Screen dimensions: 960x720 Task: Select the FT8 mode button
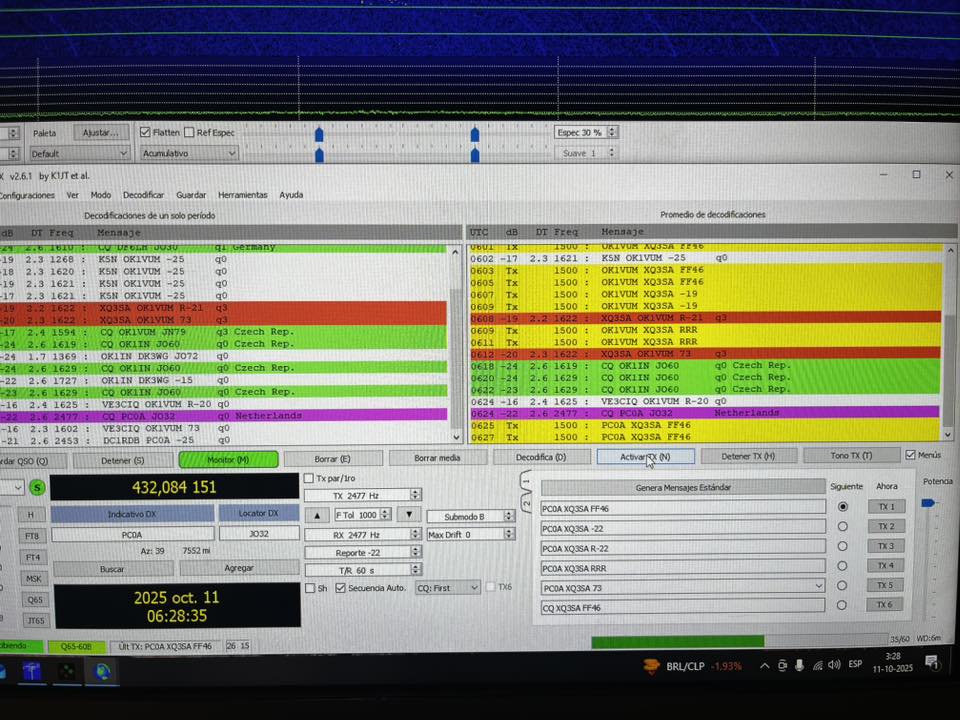(32, 535)
